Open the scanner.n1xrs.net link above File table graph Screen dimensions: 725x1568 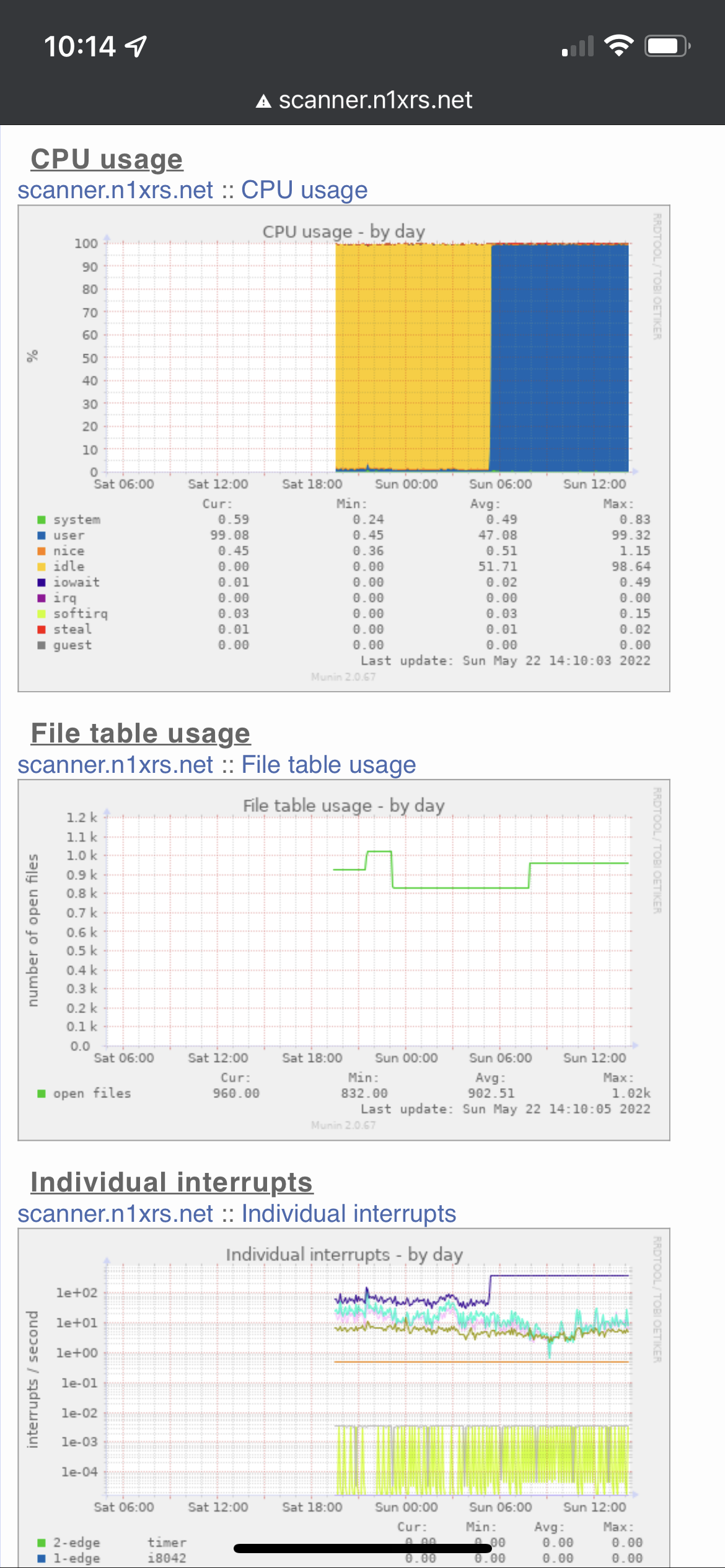[115, 765]
